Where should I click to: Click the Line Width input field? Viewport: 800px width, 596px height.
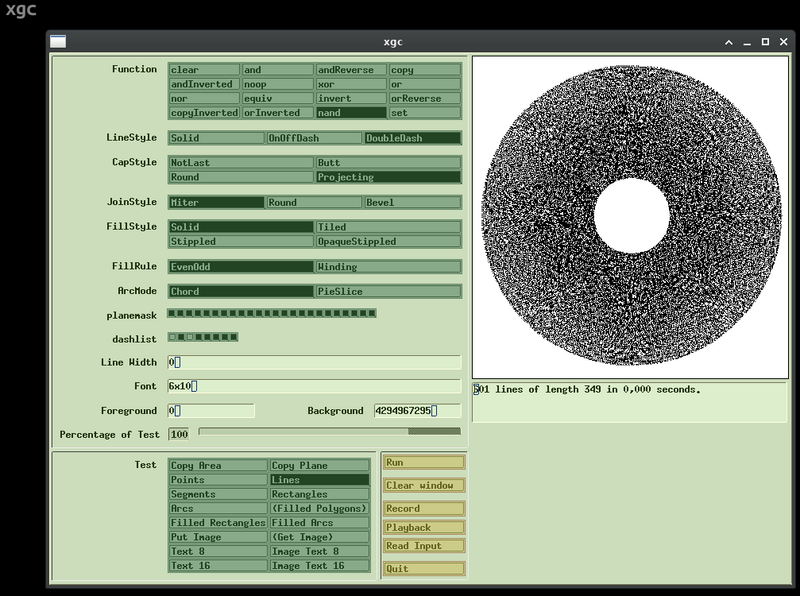pos(314,362)
